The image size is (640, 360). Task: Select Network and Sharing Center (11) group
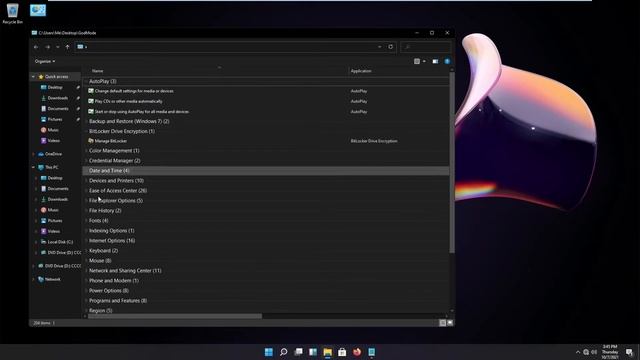point(125,271)
